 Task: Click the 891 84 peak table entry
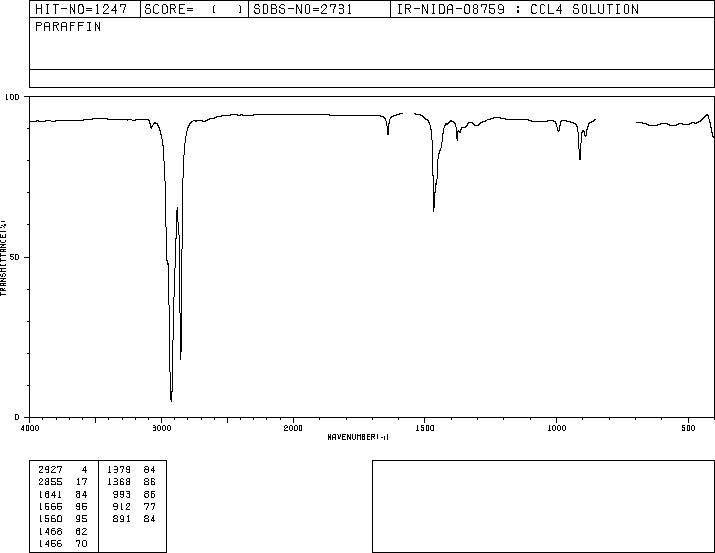(134, 519)
